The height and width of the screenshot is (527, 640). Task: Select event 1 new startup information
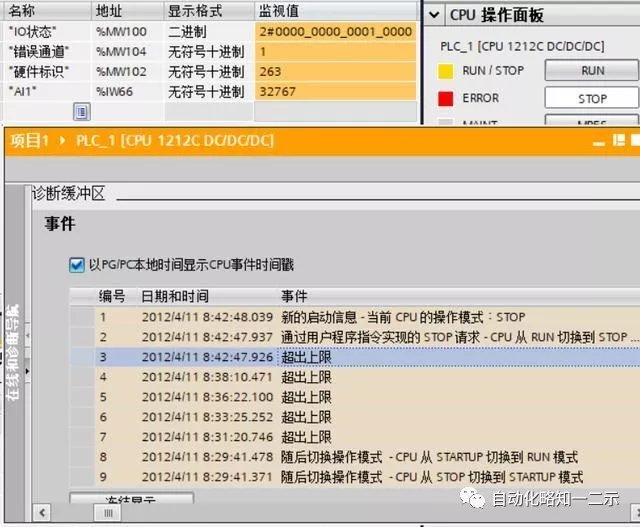pyautogui.click(x=350, y=317)
